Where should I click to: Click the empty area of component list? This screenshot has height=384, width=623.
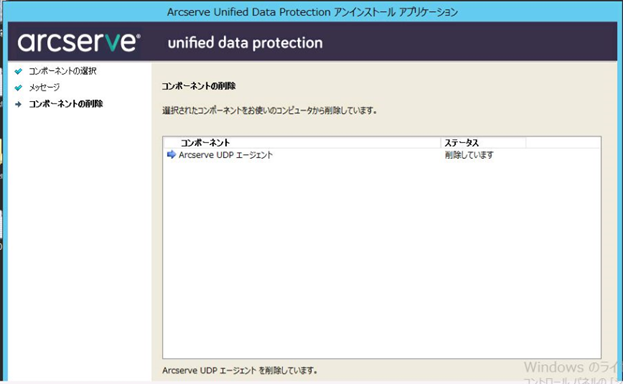point(381,258)
